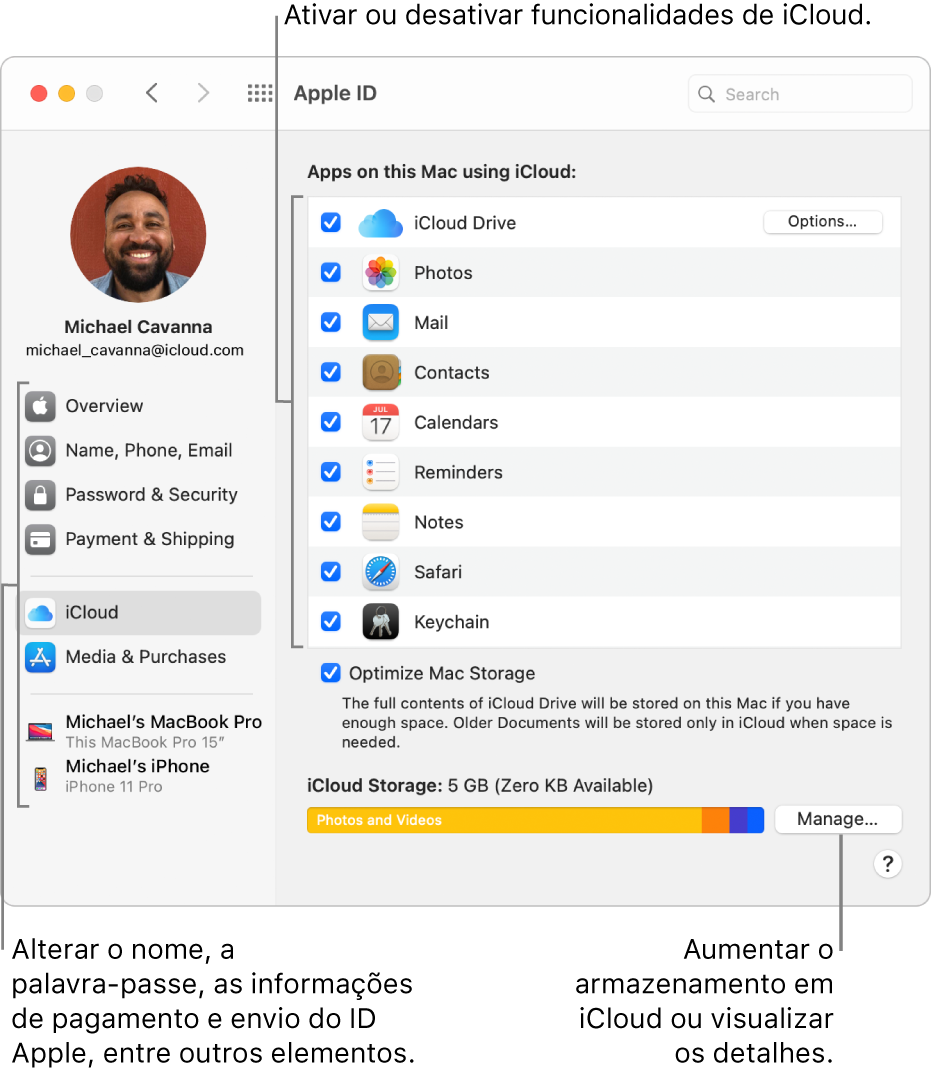Open Media & Purchases section
This screenshot has height=1077, width=931.
coord(141,657)
